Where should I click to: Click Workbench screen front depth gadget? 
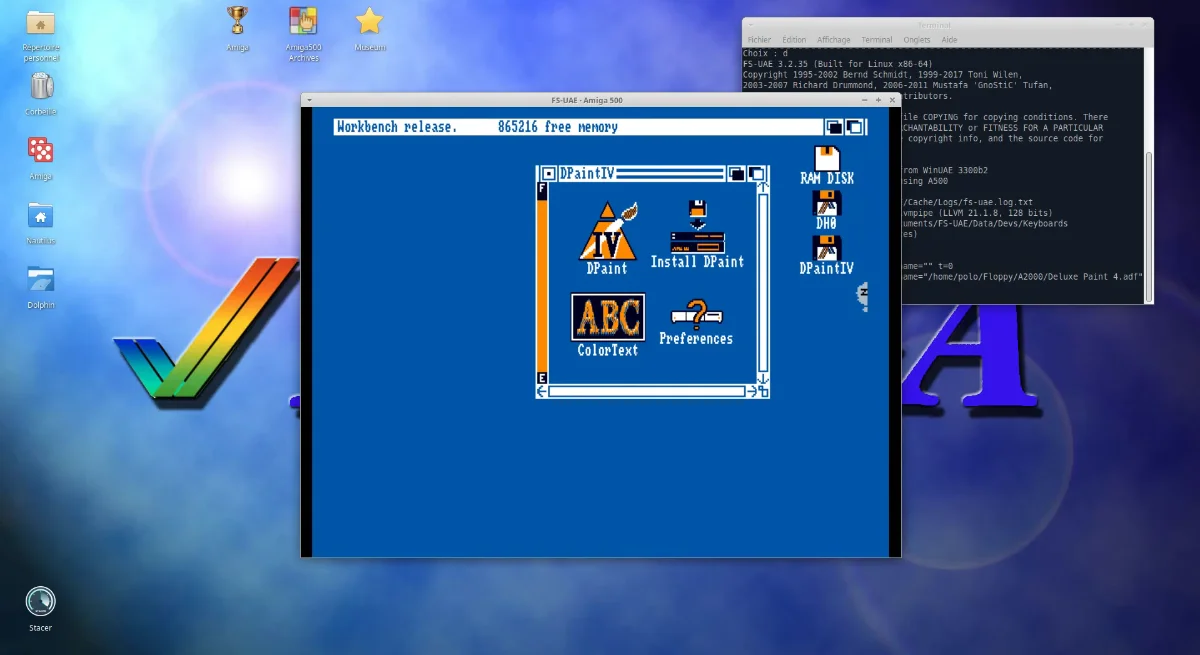854,127
